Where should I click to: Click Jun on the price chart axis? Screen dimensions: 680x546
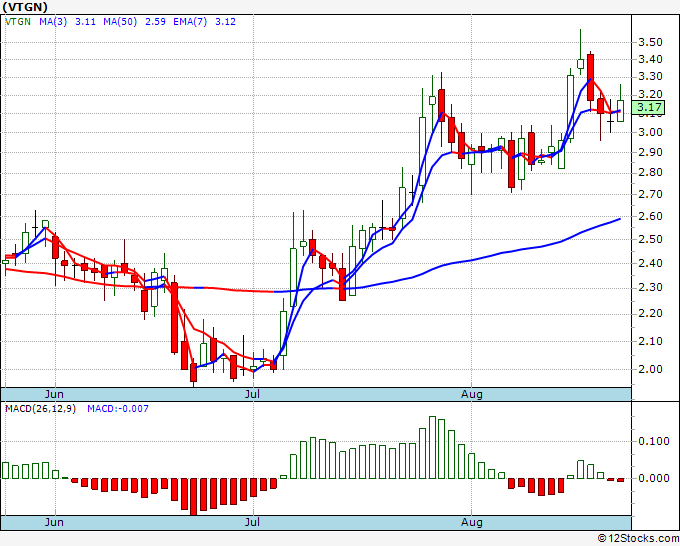pyautogui.click(x=54, y=394)
